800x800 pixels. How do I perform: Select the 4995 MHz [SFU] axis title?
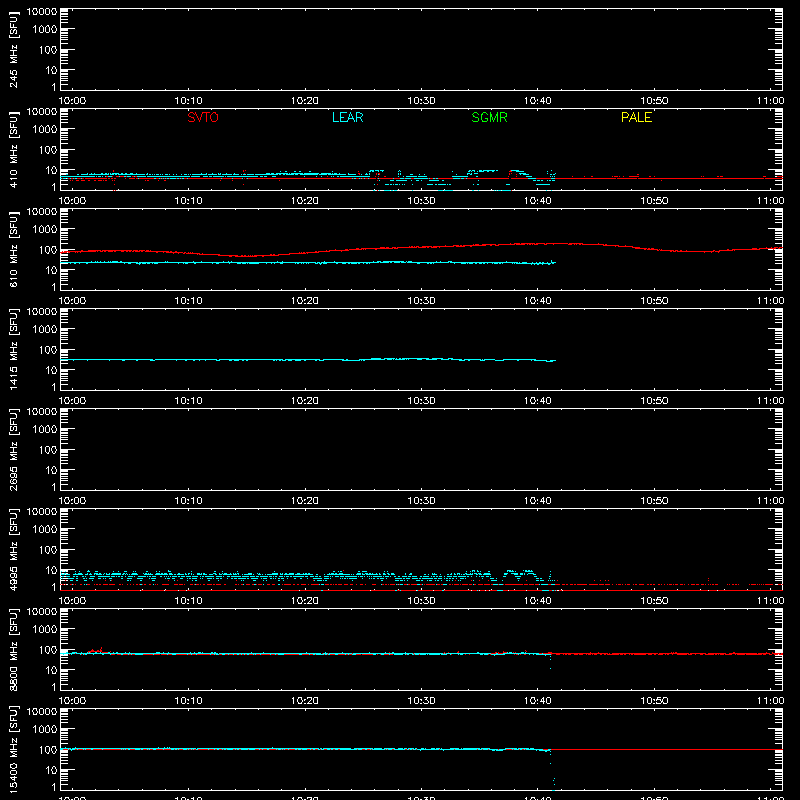point(13,549)
